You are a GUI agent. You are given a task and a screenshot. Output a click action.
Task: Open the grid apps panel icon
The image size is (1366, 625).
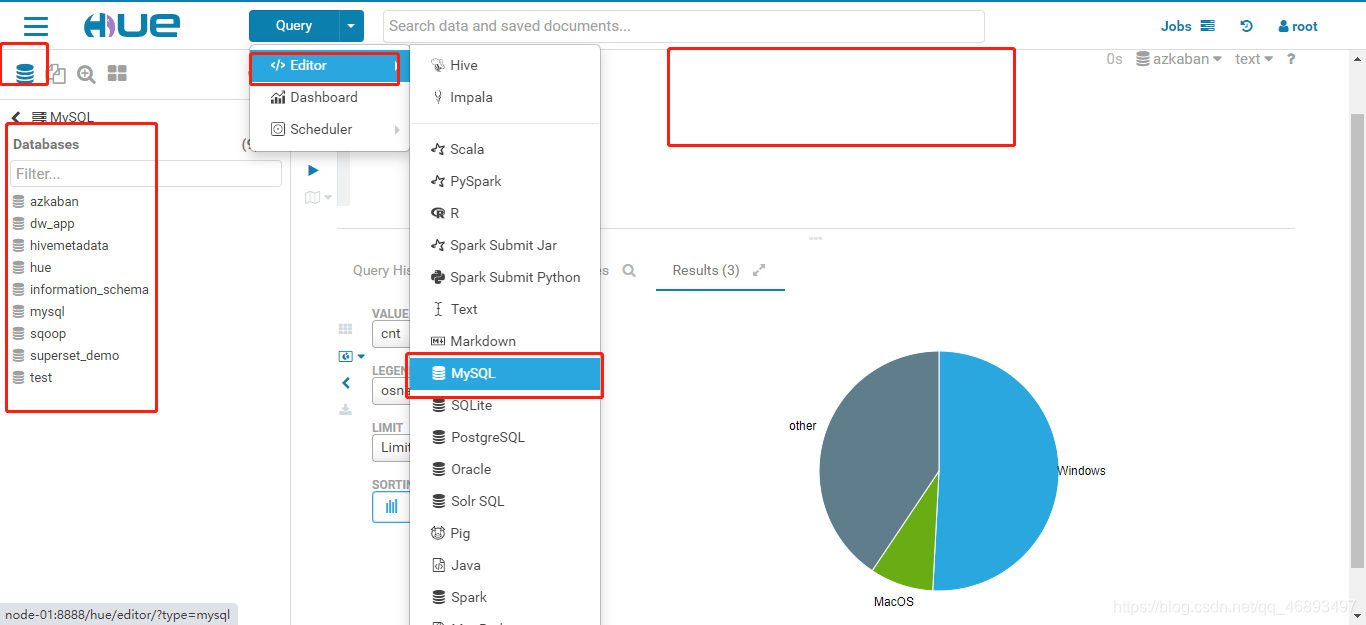pos(117,74)
